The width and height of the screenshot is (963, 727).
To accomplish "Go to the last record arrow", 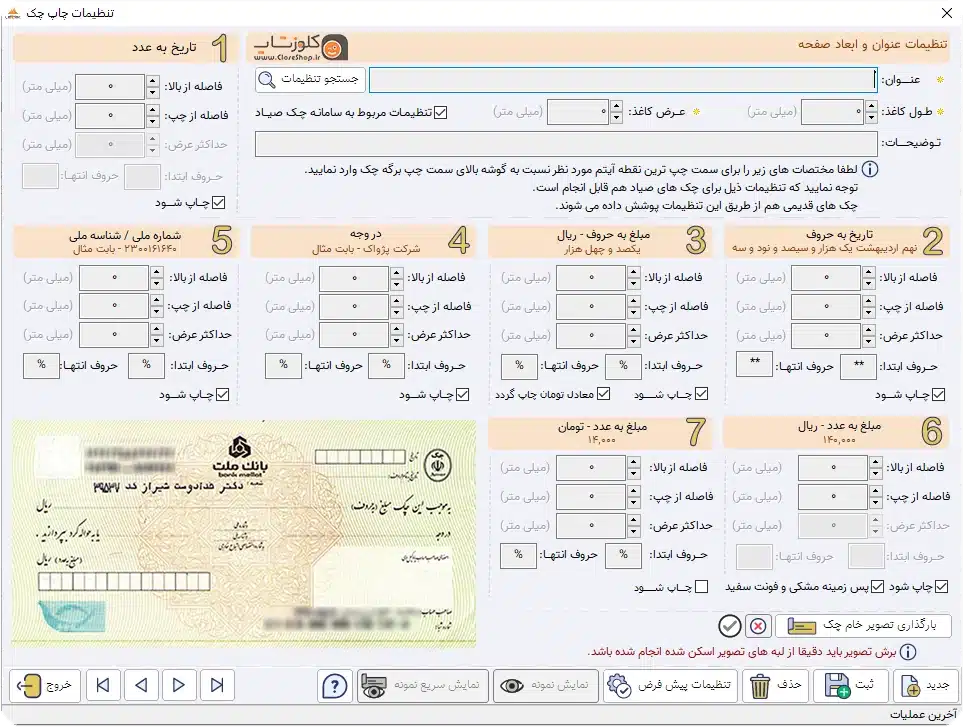I will 217,685.
